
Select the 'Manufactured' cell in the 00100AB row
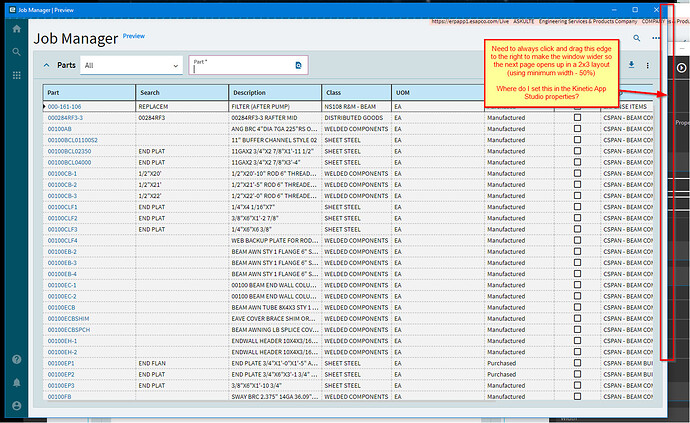click(x=519, y=129)
